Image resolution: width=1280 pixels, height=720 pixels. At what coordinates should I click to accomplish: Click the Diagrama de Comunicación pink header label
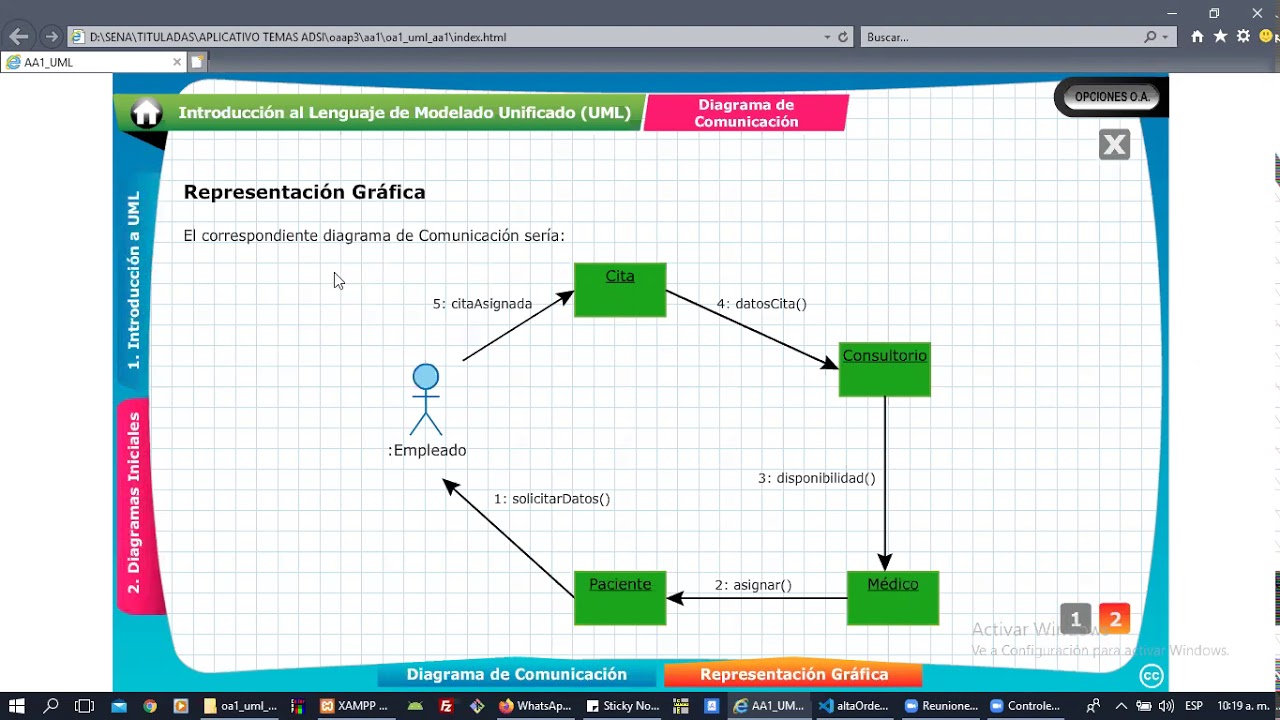[x=746, y=113]
